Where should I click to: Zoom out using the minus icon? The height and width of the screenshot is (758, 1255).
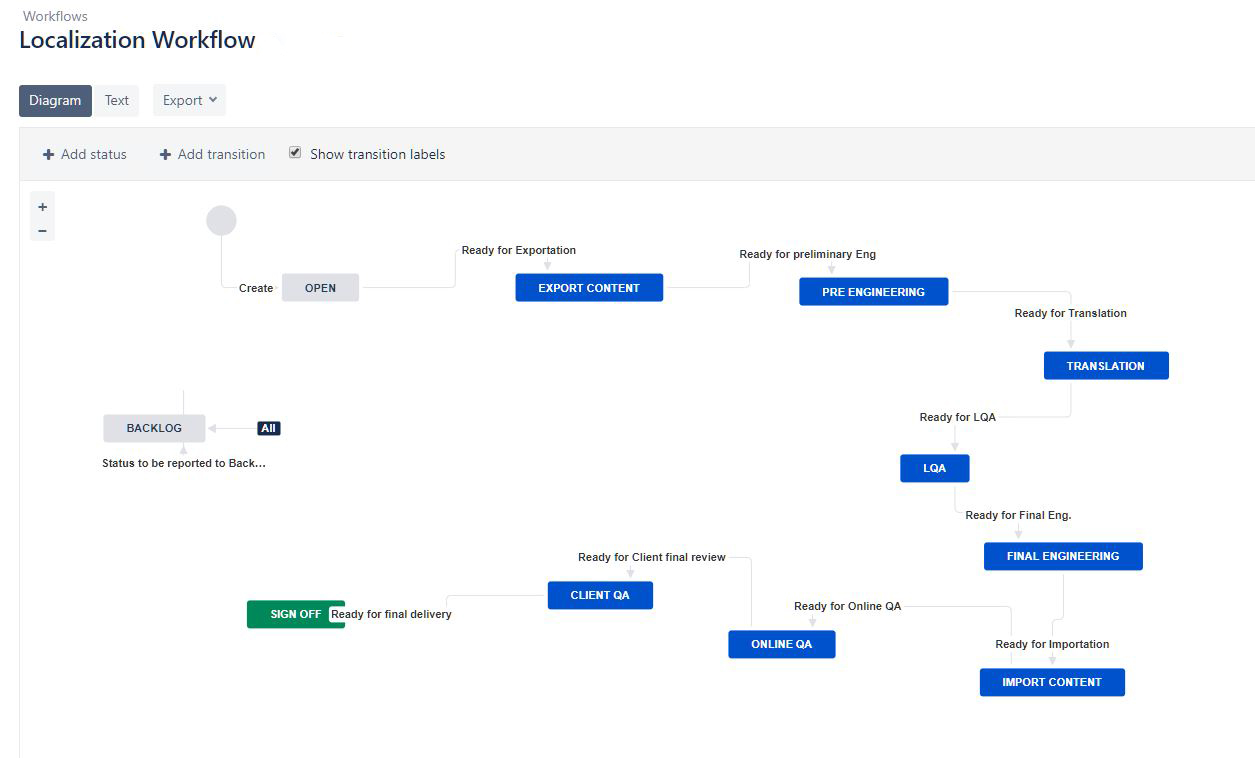[x=42, y=229]
